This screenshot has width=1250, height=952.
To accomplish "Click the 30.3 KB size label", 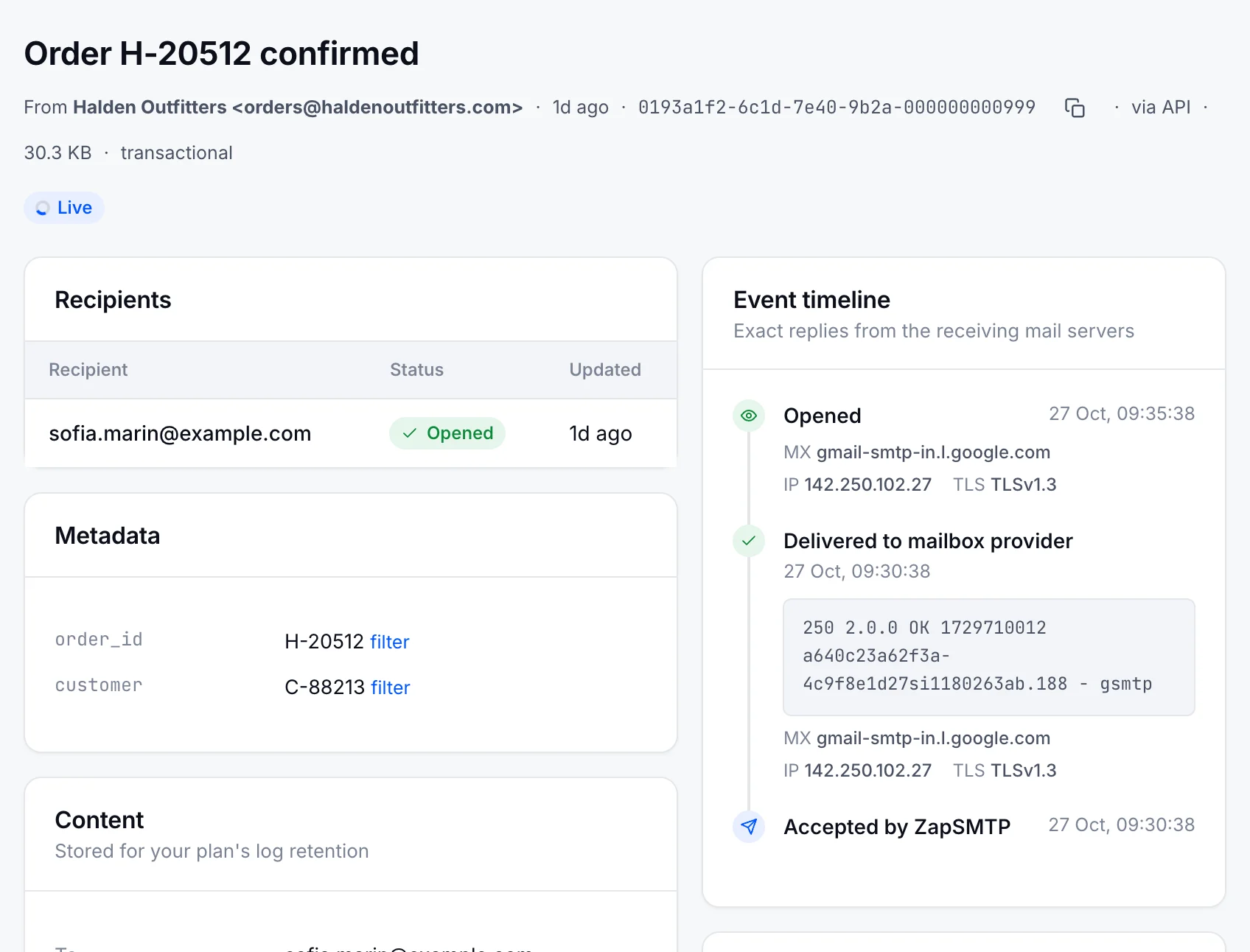I will (58, 153).
